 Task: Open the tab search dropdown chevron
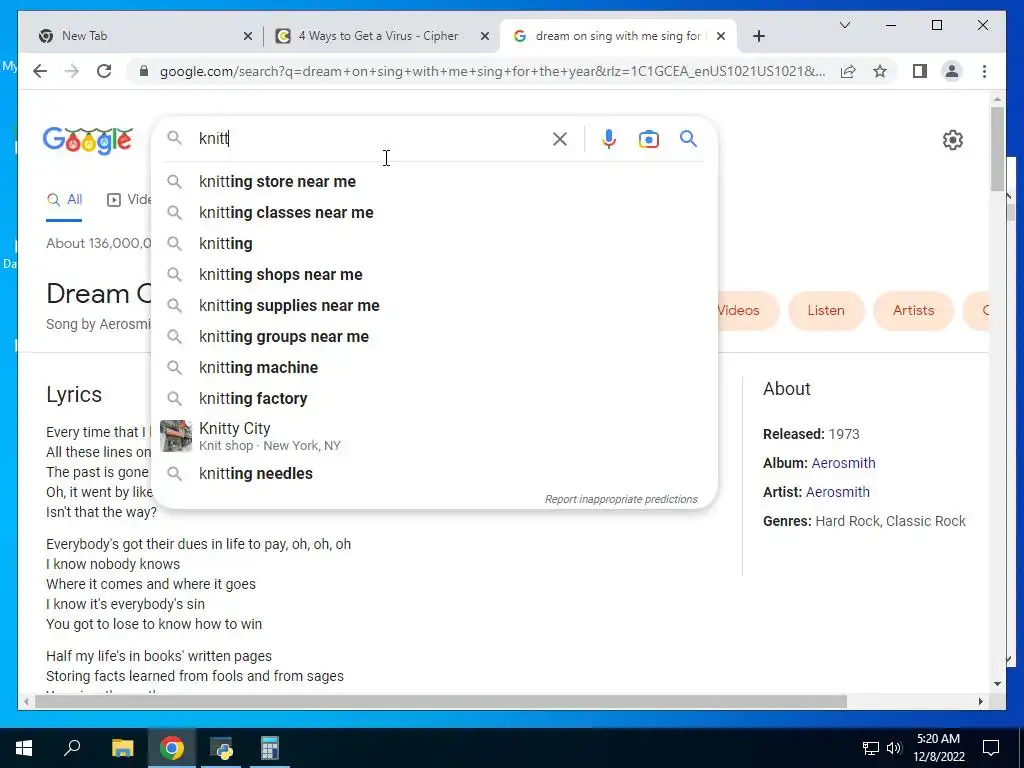tap(844, 25)
